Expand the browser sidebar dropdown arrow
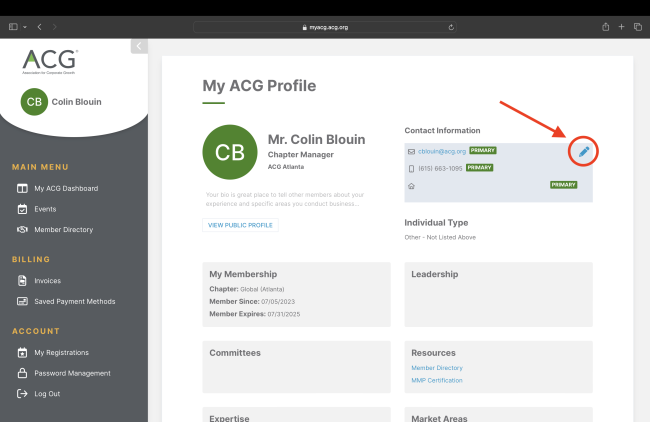Viewport: 650px width, 422px height. [25, 27]
